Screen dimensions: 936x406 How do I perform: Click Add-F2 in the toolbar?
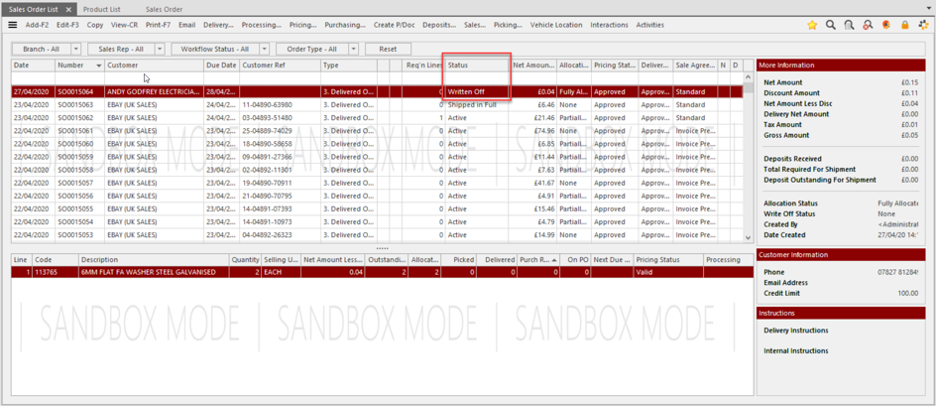click(37, 25)
